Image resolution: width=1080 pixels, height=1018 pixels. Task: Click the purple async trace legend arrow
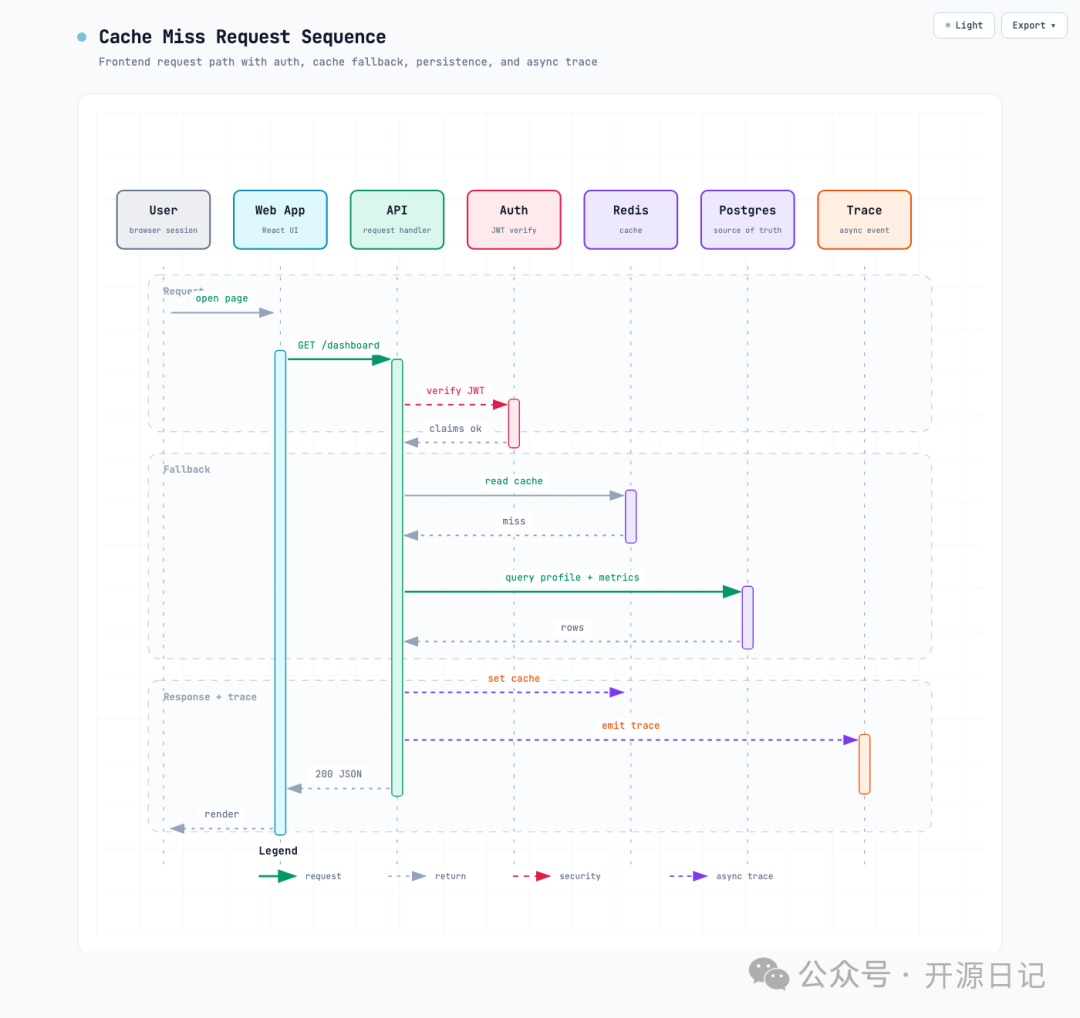(x=689, y=876)
